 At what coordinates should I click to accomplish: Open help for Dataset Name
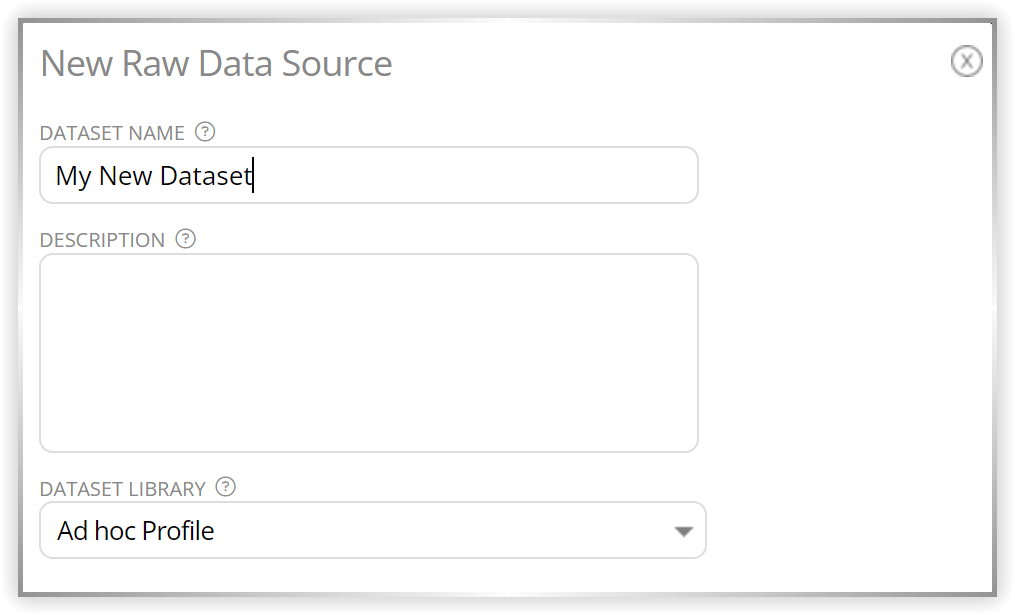(x=205, y=132)
